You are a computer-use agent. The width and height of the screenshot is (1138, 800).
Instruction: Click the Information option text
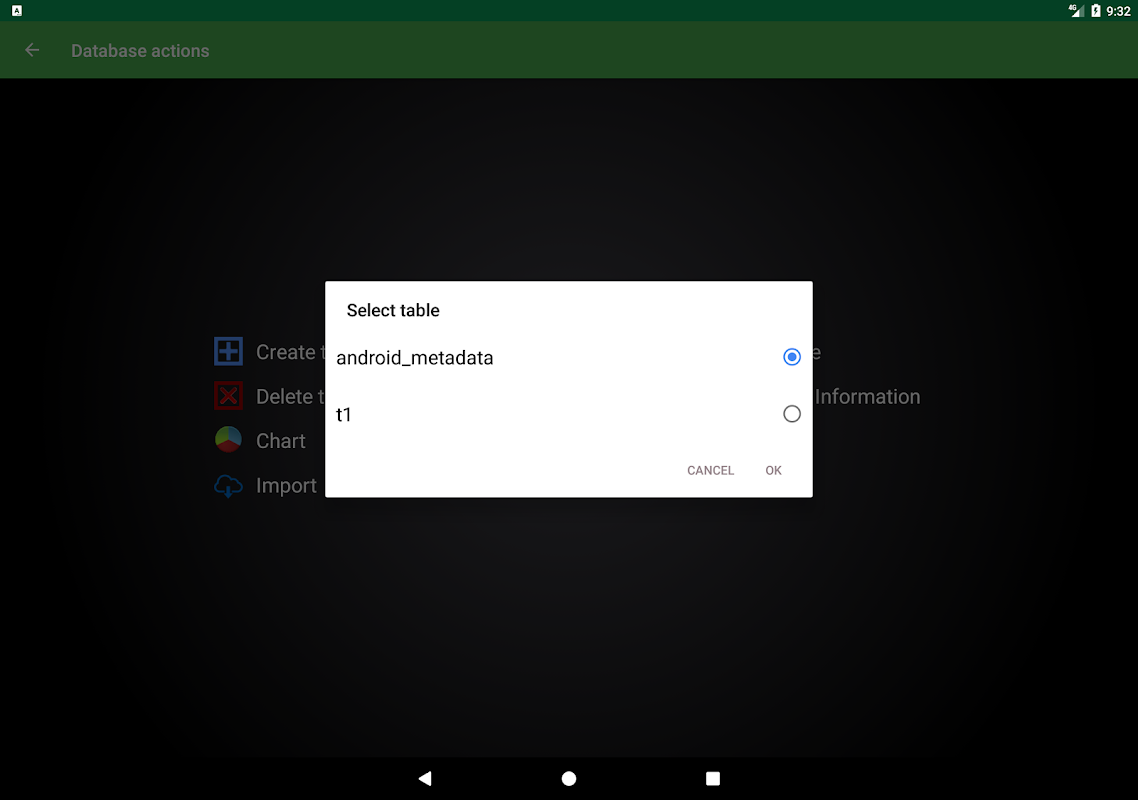click(x=867, y=396)
